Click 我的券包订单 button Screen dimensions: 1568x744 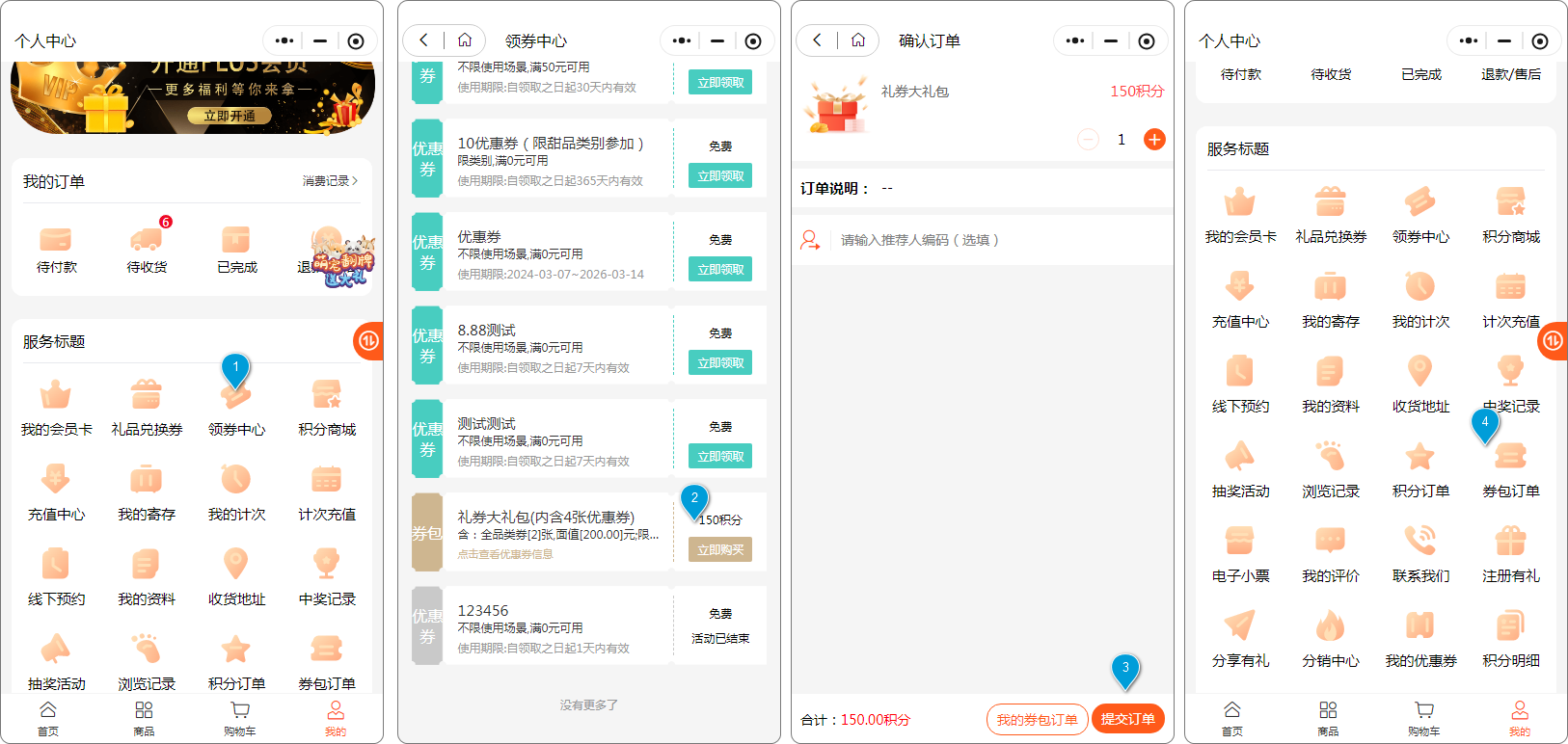[x=1038, y=719]
